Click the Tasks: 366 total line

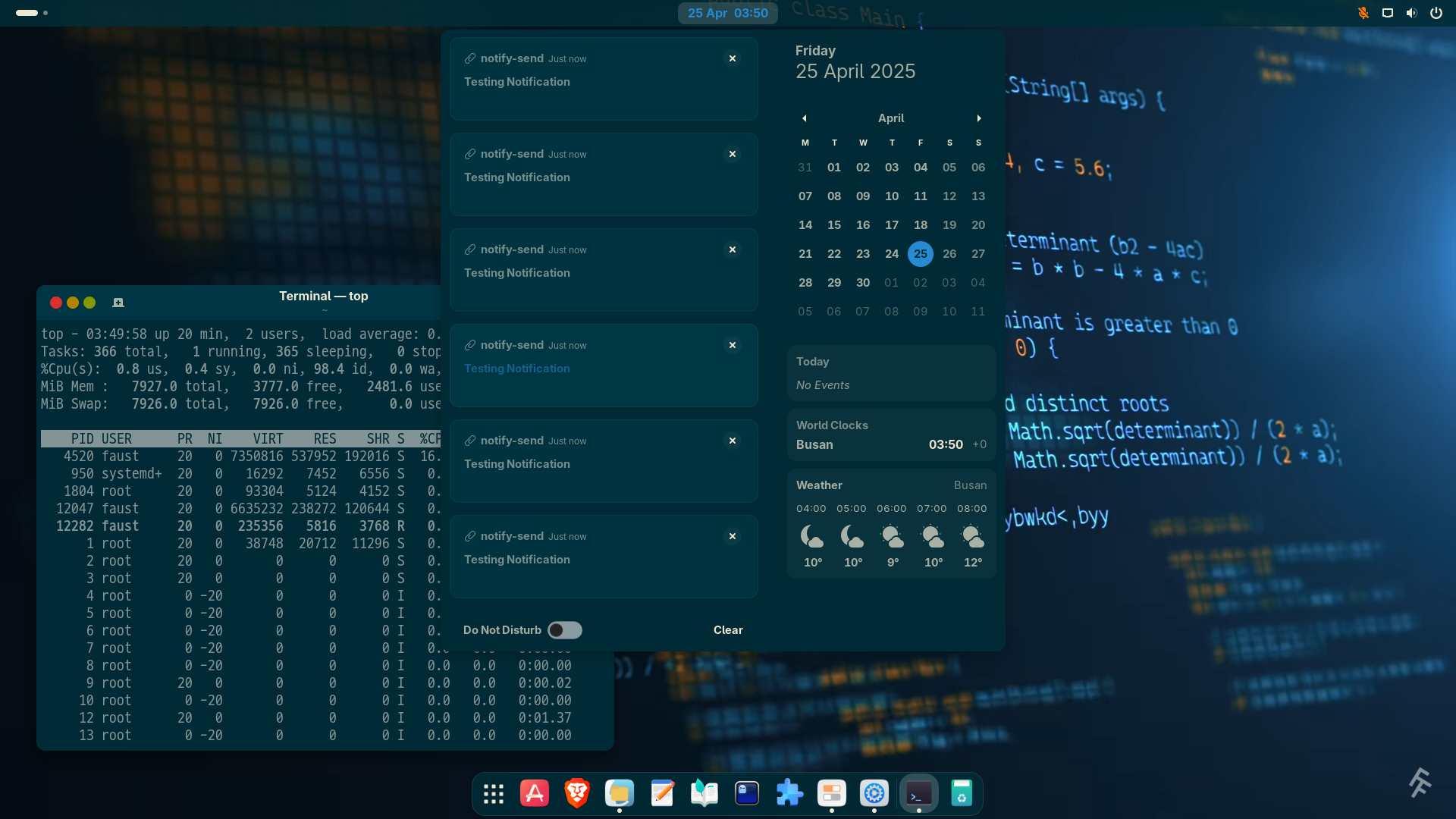240,352
